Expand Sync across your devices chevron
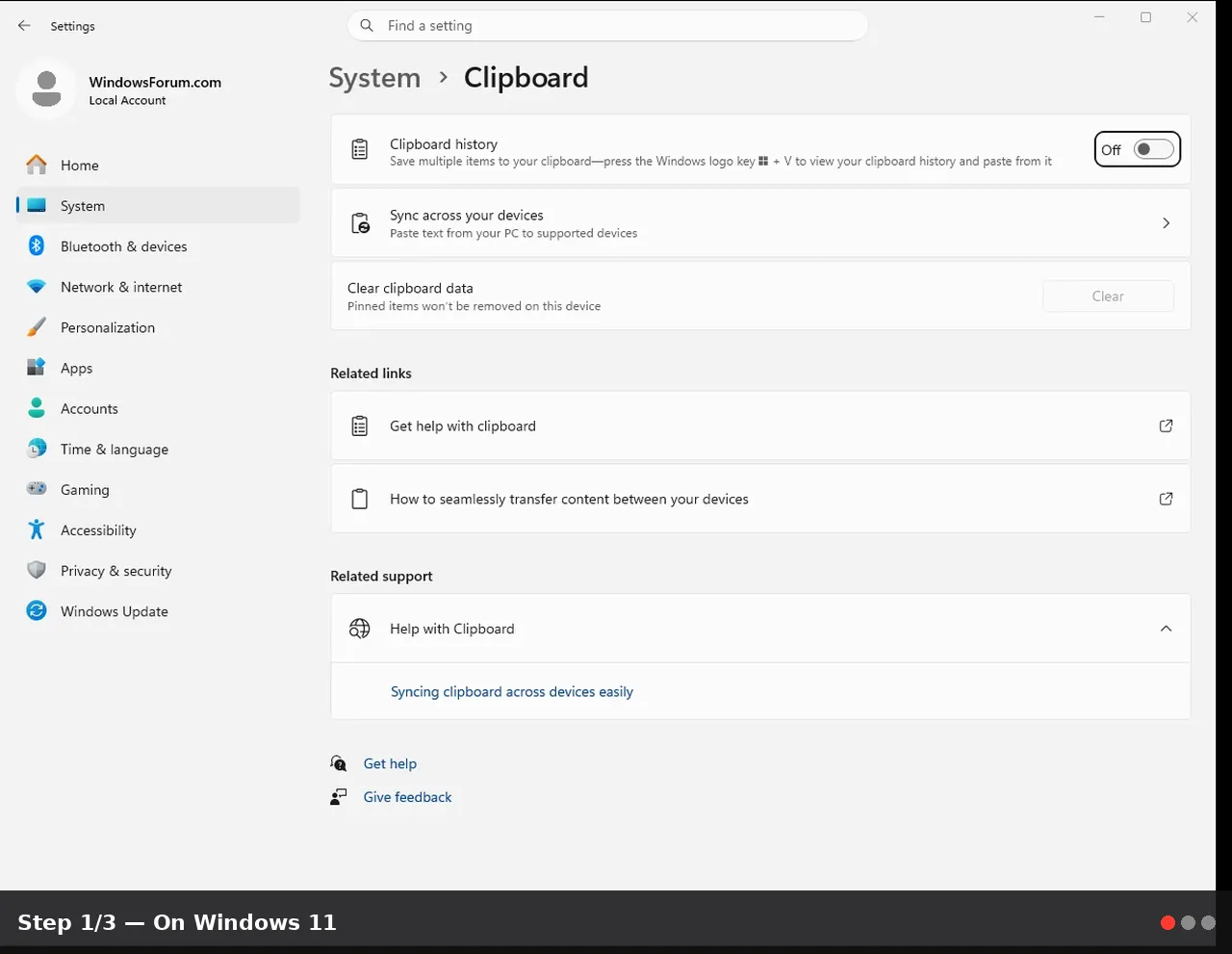 (1166, 223)
